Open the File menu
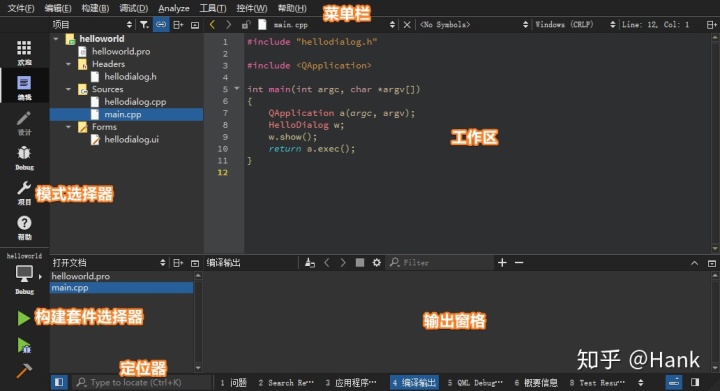Viewport: 720px width, 391px height. (21, 8)
